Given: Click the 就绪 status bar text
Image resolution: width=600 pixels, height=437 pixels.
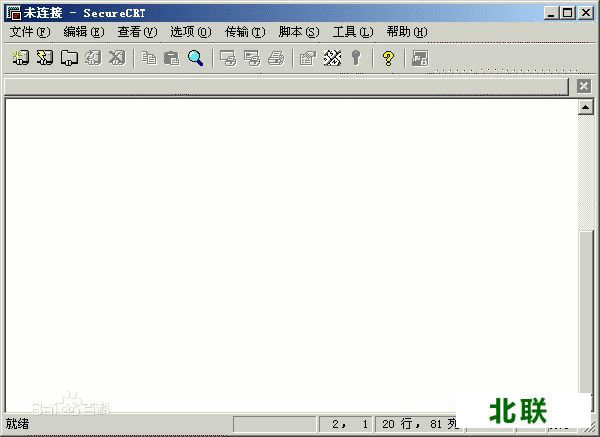Looking at the screenshot, I should pos(17,424).
